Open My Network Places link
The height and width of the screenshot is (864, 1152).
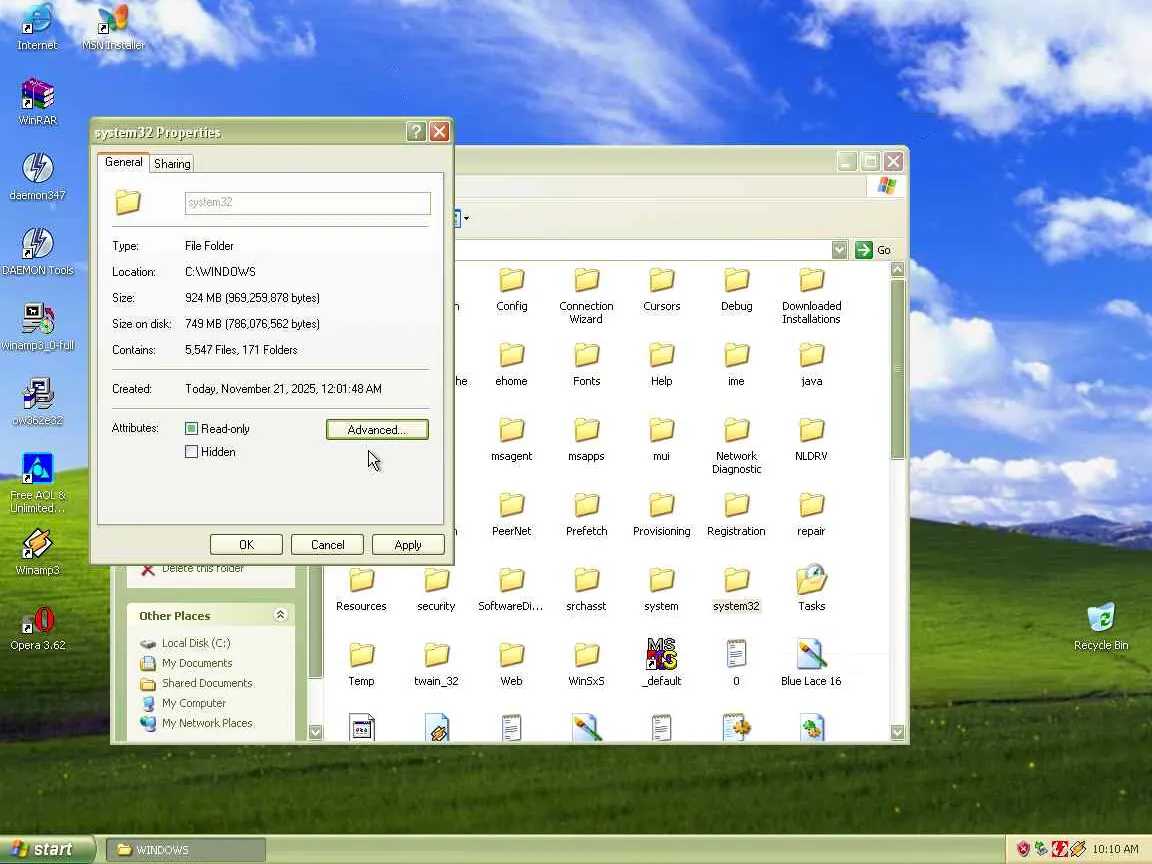[x=206, y=723]
